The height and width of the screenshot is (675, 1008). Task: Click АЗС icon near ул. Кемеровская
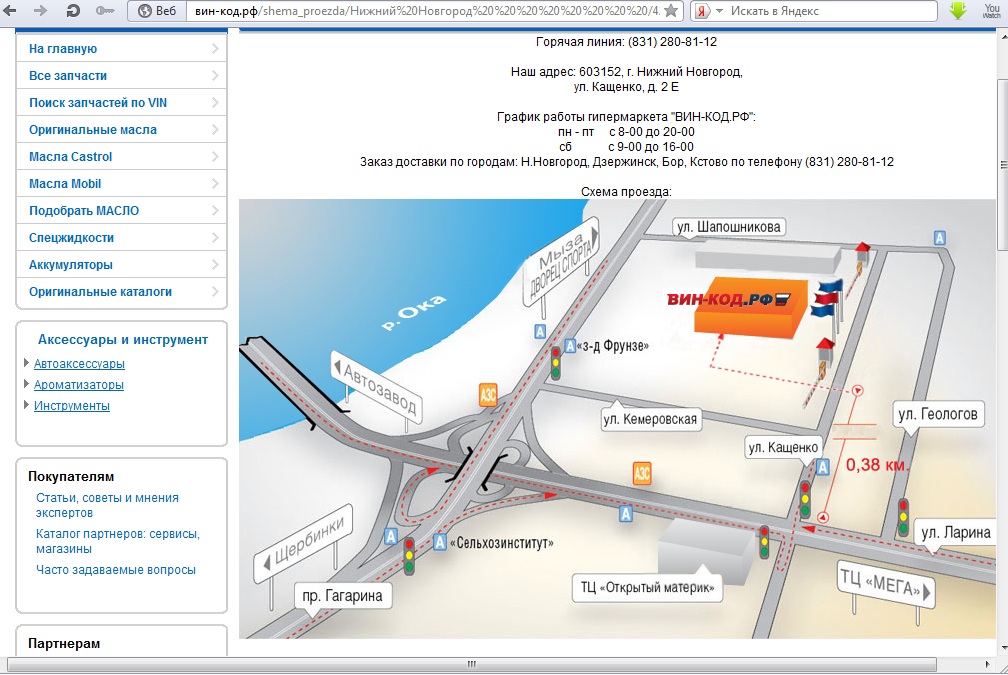642,473
